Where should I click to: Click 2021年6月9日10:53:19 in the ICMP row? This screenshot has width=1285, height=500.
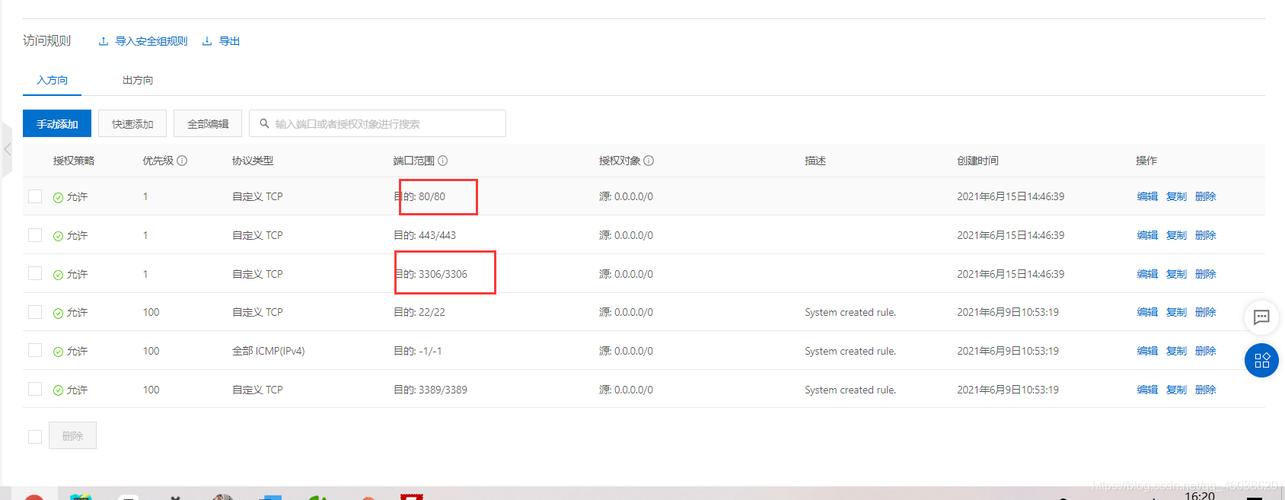[1010, 352]
